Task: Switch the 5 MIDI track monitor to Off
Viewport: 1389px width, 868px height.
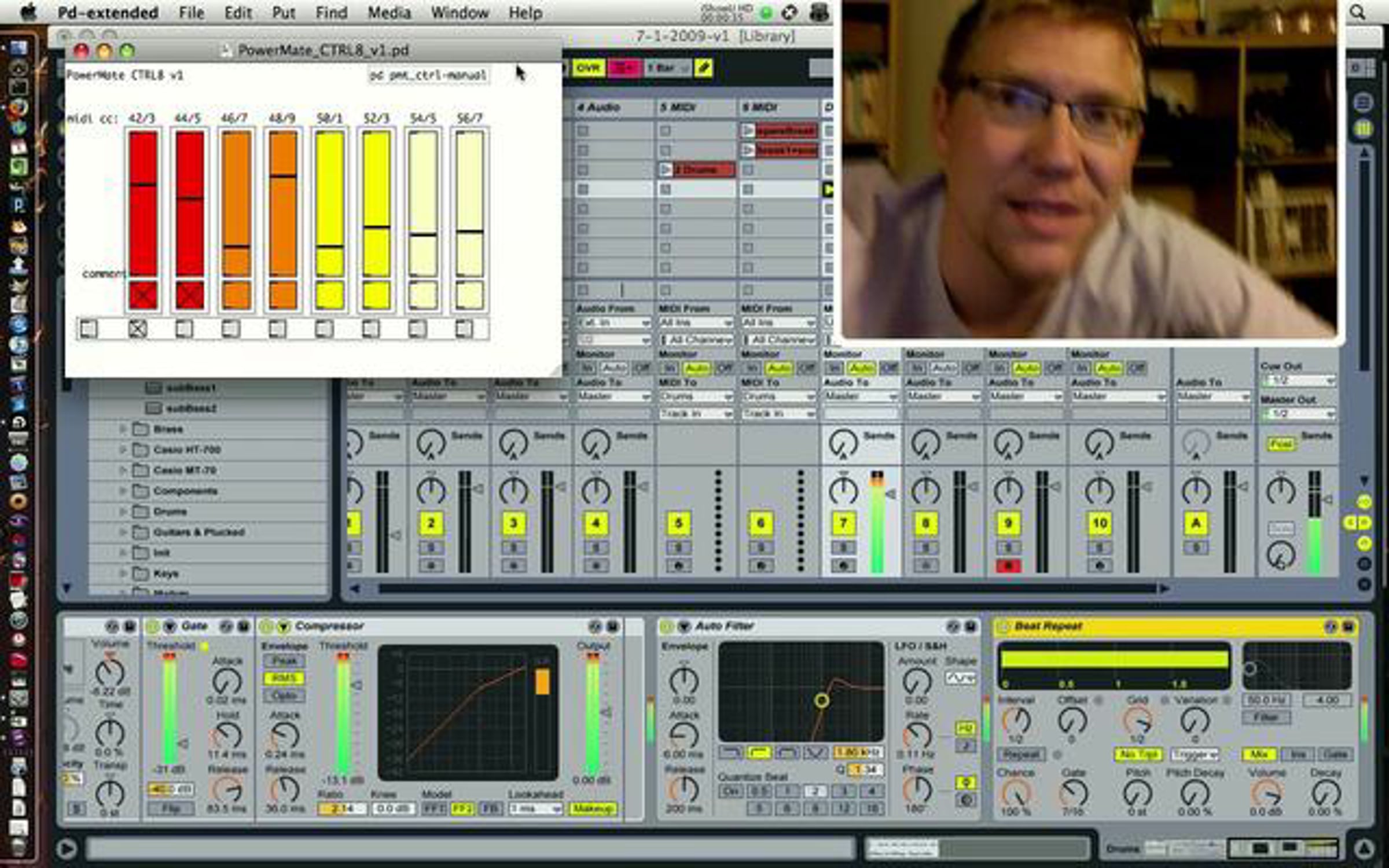Action: point(724,367)
